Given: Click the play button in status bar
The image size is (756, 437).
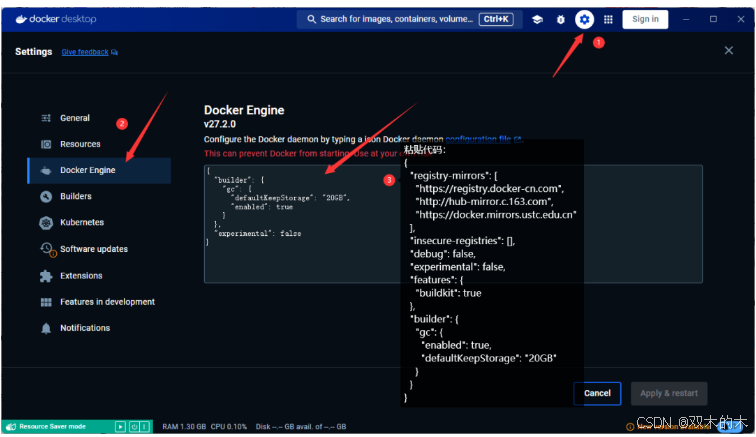Looking at the screenshot, I should [x=121, y=427].
